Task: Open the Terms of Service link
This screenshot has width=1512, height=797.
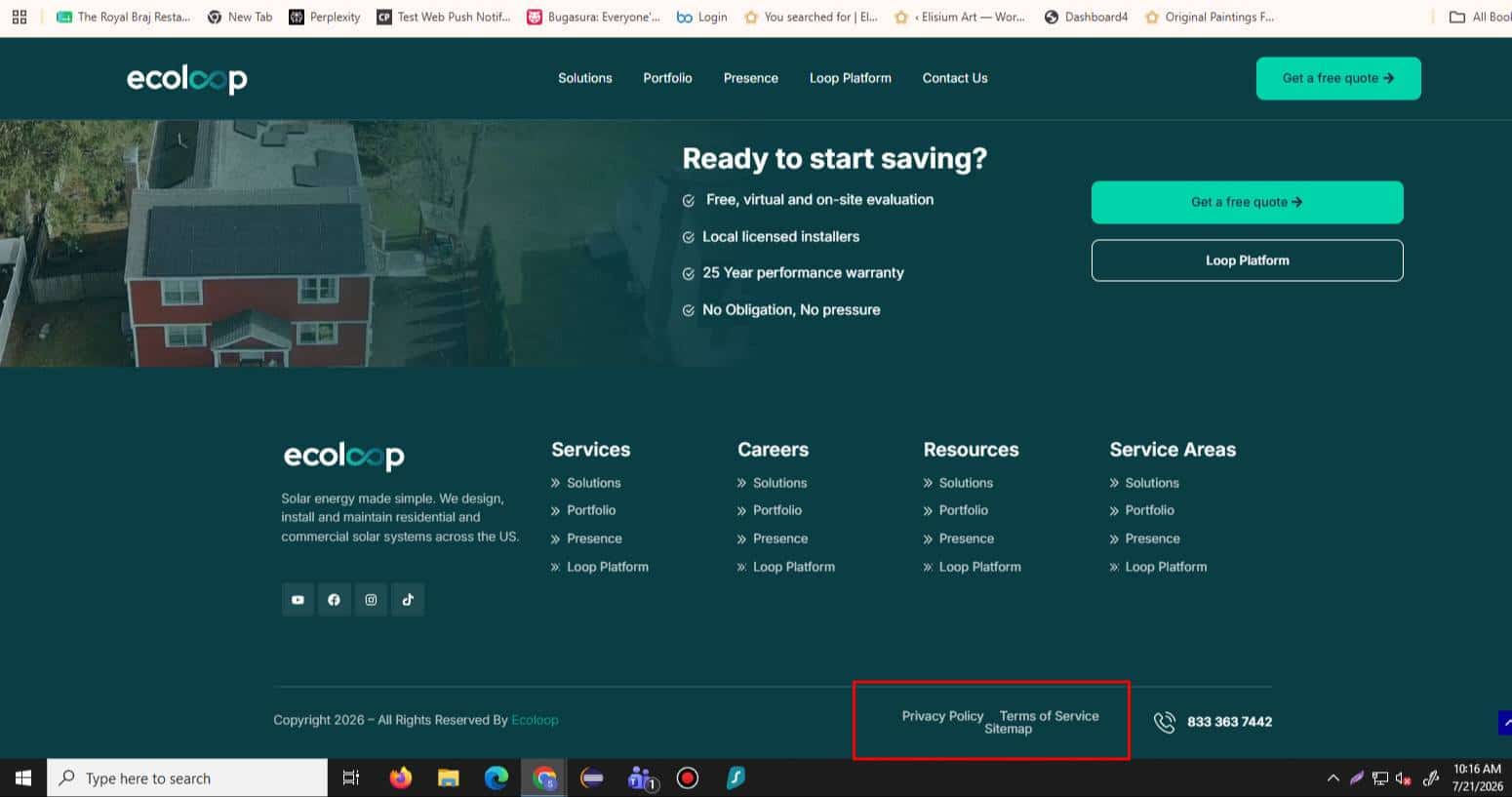Action: pyautogui.click(x=1049, y=716)
